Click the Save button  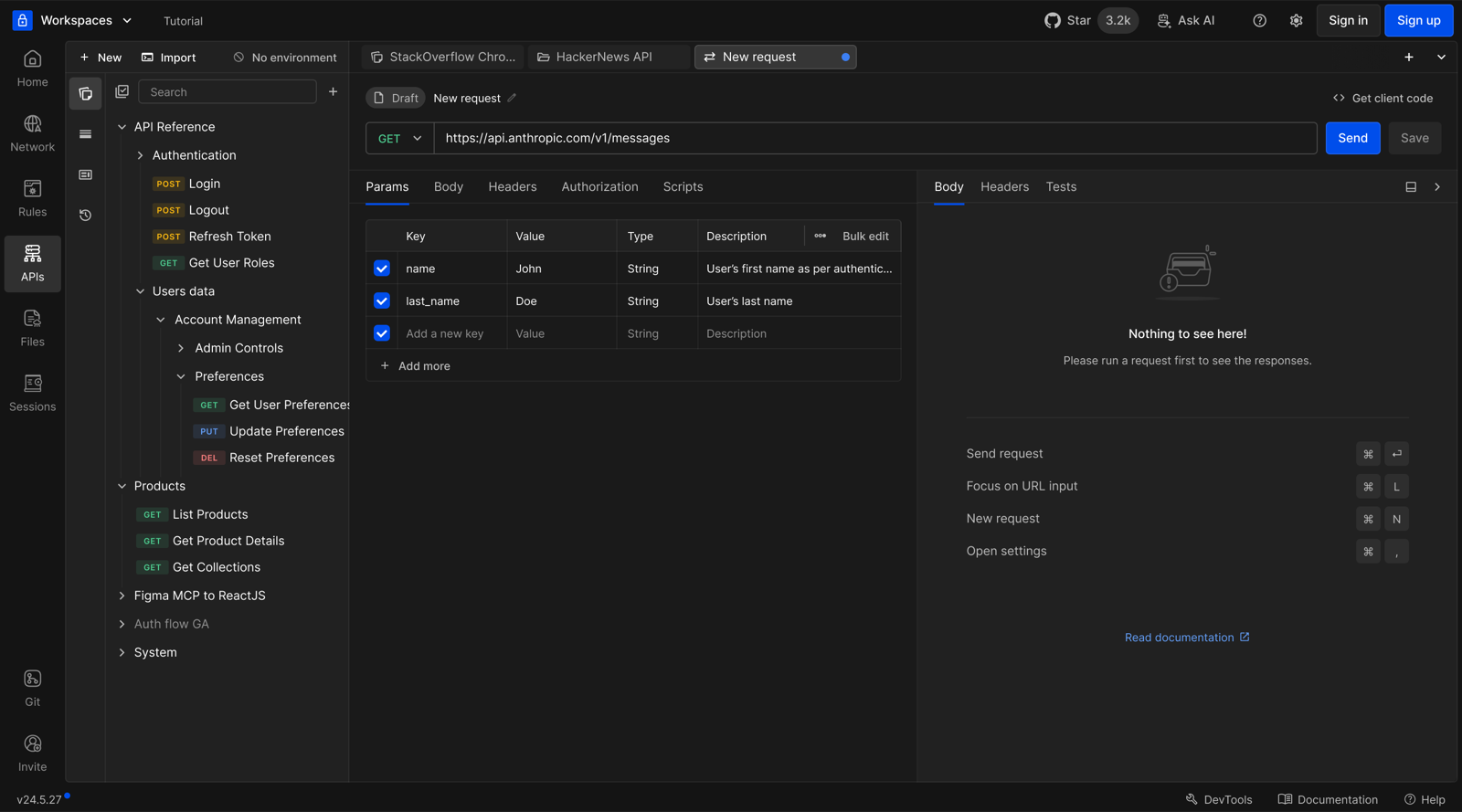[1414, 138]
